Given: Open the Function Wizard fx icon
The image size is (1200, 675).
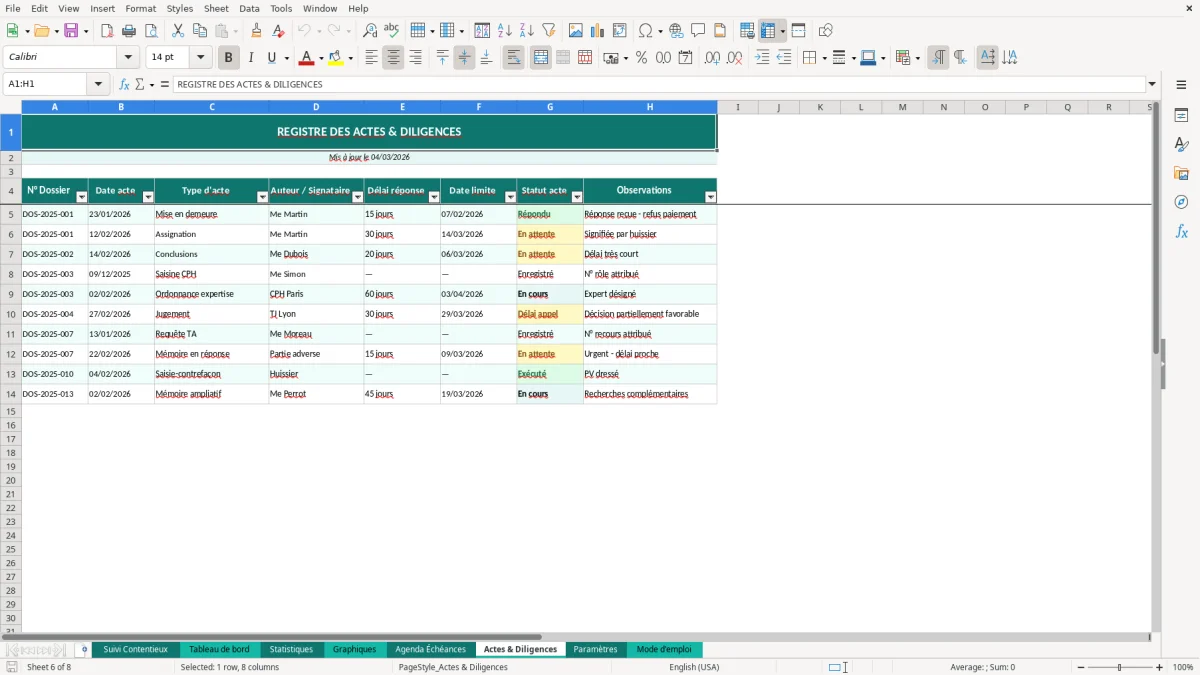Looking at the screenshot, I should click(124, 84).
